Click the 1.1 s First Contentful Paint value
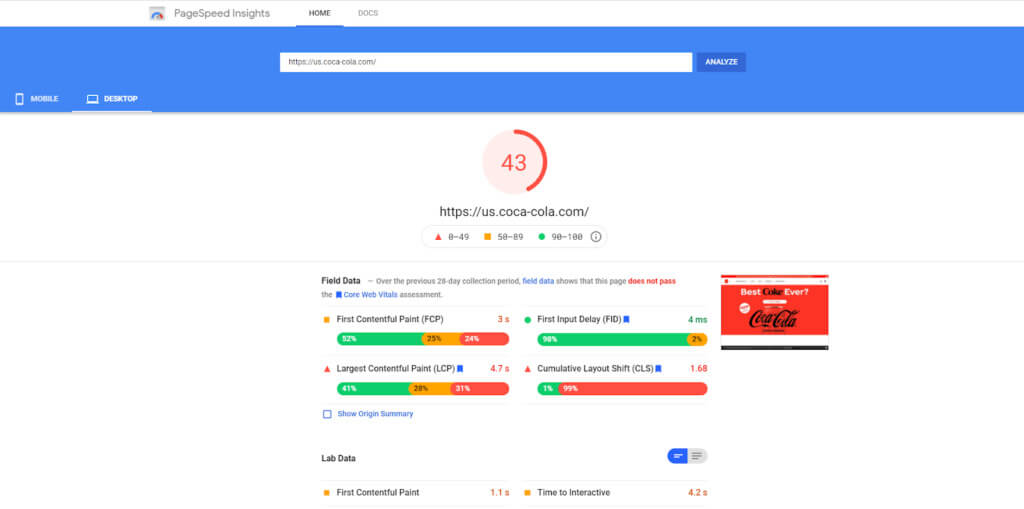 point(500,493)
